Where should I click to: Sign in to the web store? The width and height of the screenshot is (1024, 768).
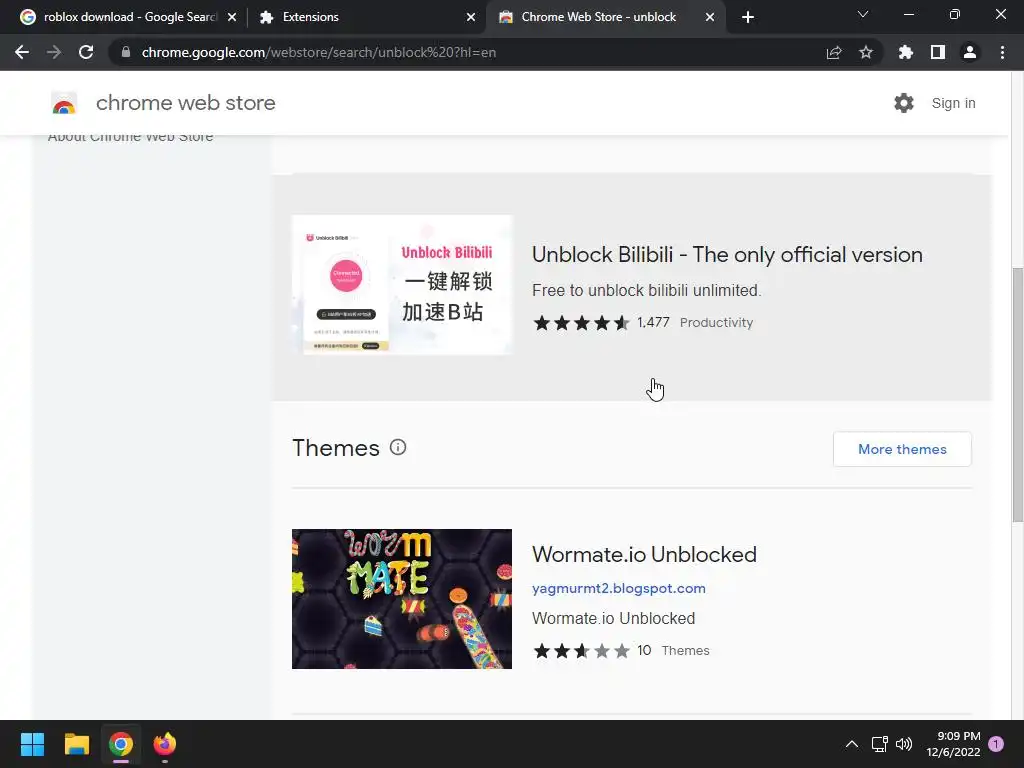tap(953, 103)
